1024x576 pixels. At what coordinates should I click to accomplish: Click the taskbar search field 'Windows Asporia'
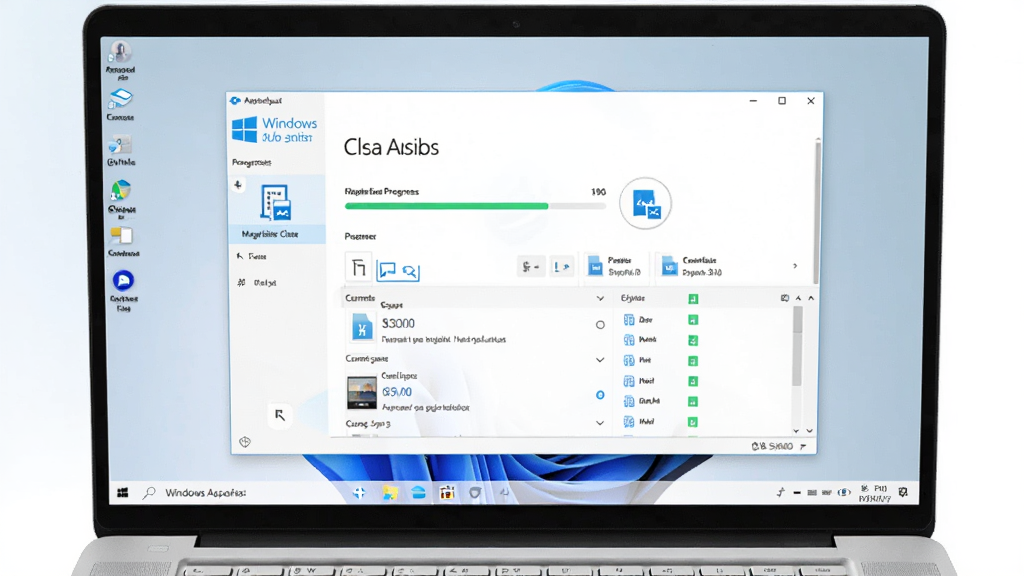(x=205, y=493)
